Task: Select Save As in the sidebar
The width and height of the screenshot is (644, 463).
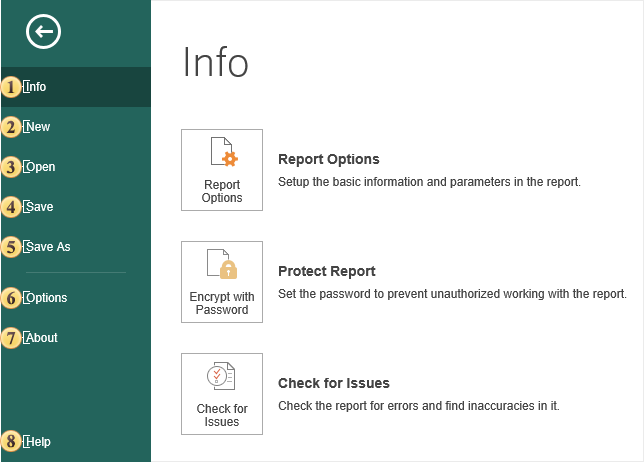Action: [49, 247]
